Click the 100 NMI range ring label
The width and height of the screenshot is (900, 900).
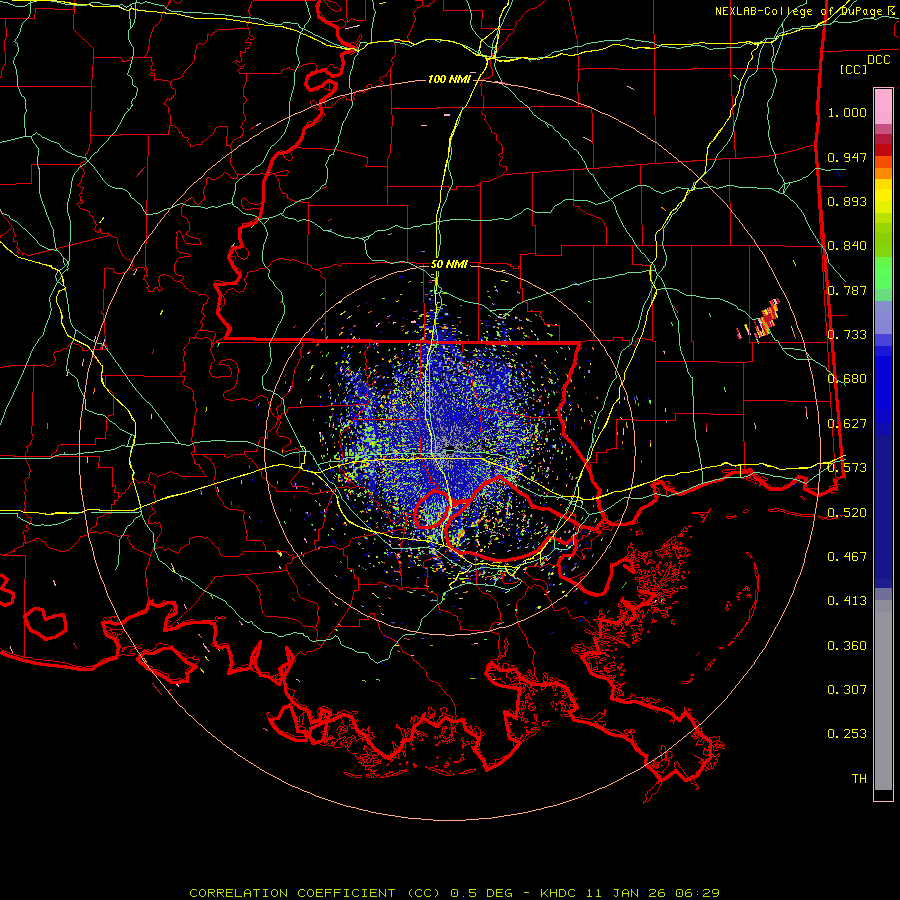449,79
